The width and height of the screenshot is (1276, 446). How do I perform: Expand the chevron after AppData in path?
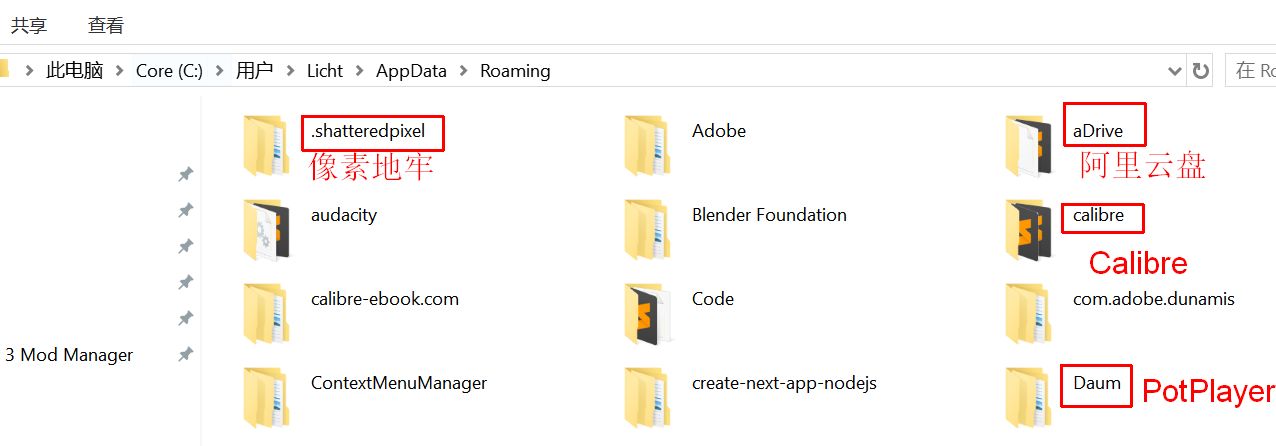(464, 71)
